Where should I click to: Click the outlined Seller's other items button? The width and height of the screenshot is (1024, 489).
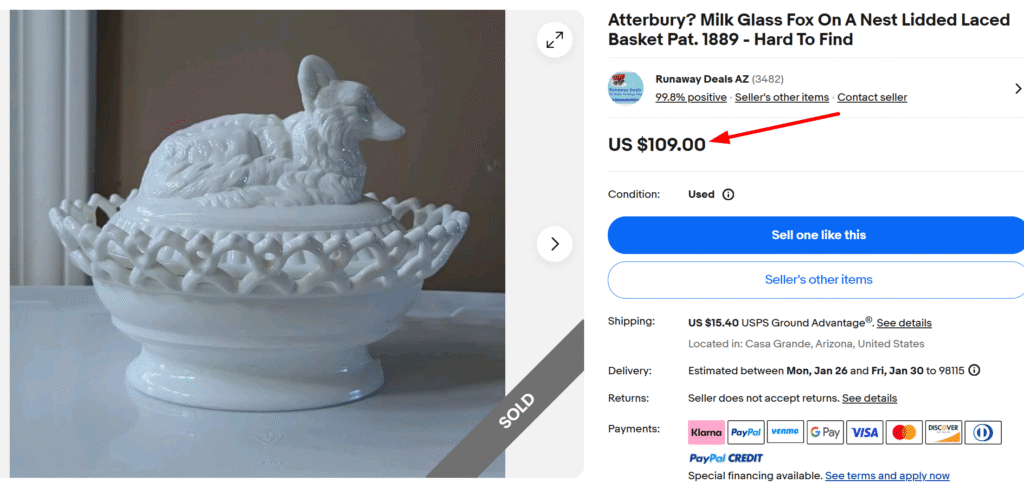818,280
